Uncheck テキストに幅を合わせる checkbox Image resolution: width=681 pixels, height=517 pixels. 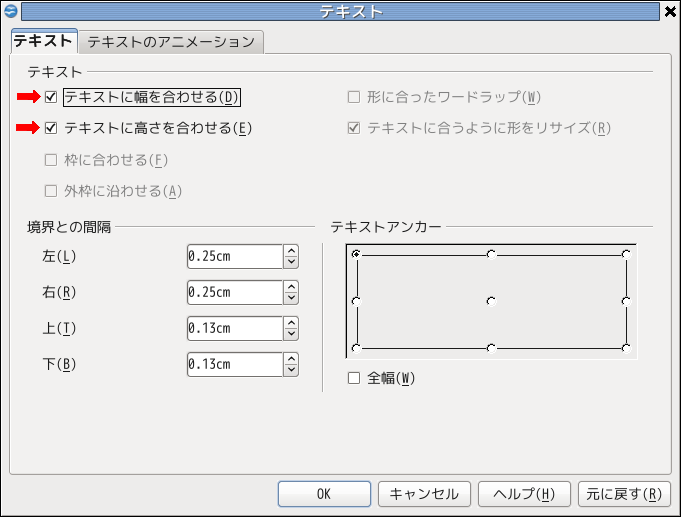(52, 97)
